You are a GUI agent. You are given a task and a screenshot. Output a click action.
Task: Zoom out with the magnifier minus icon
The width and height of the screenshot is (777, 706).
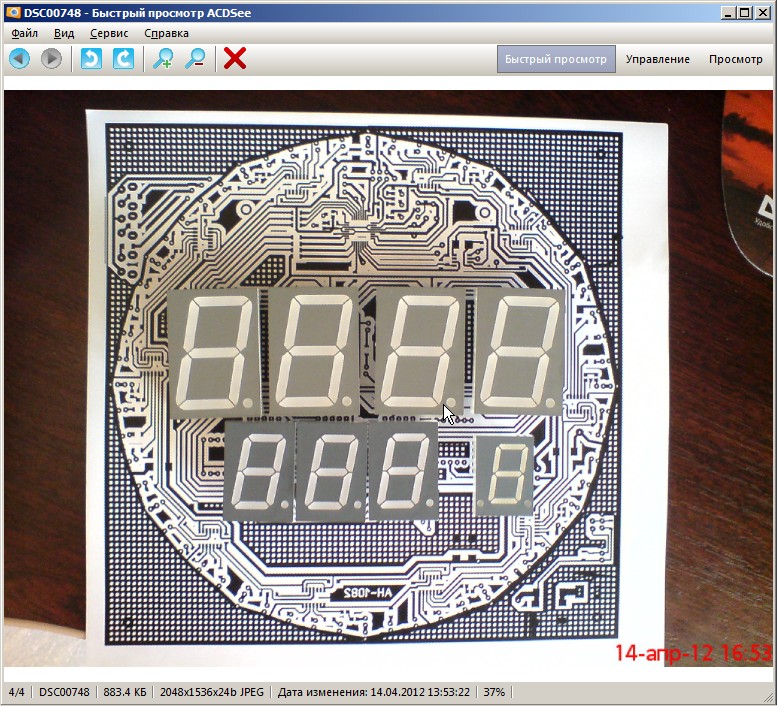click(195, 59)
